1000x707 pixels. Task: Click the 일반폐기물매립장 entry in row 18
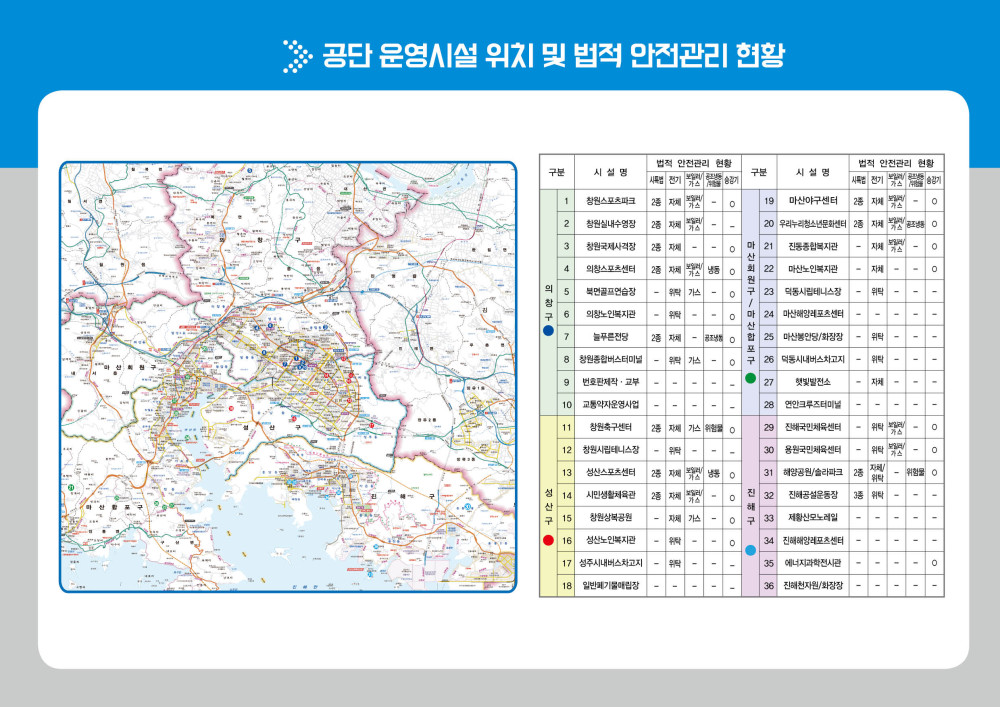[x=609, y=585]
